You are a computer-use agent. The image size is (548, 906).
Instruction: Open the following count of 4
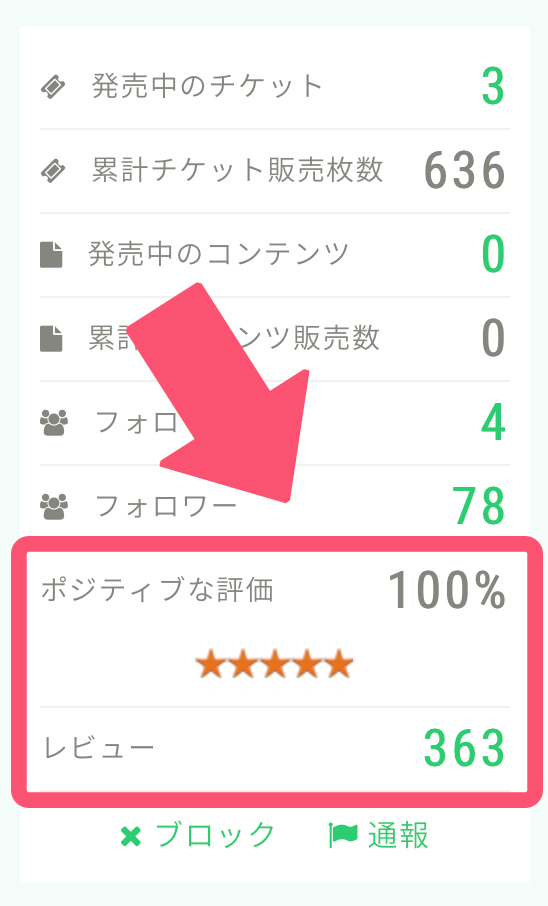(x=493, y=422)
